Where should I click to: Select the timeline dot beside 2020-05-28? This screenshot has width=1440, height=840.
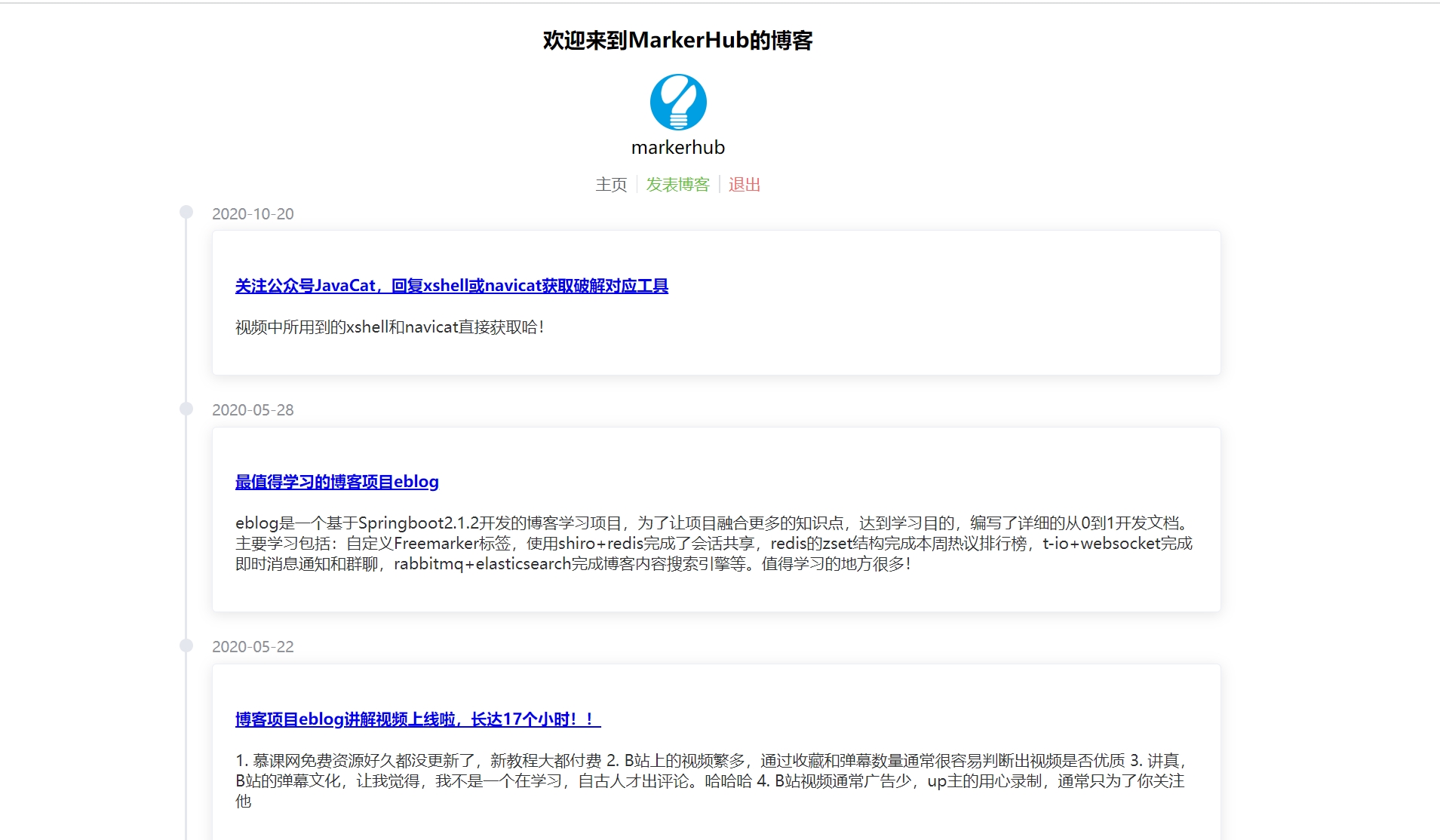coord(186,409)
